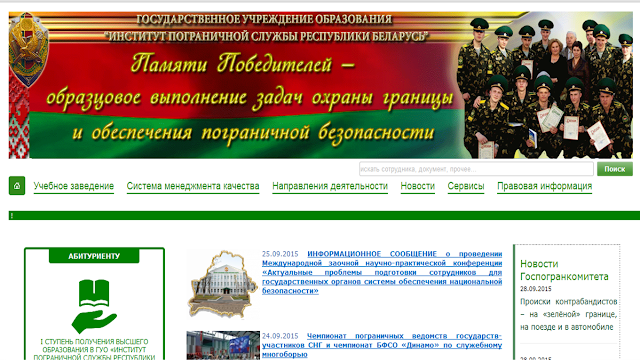
Task: Click the Поиск search button
Action: click(615, 169)
